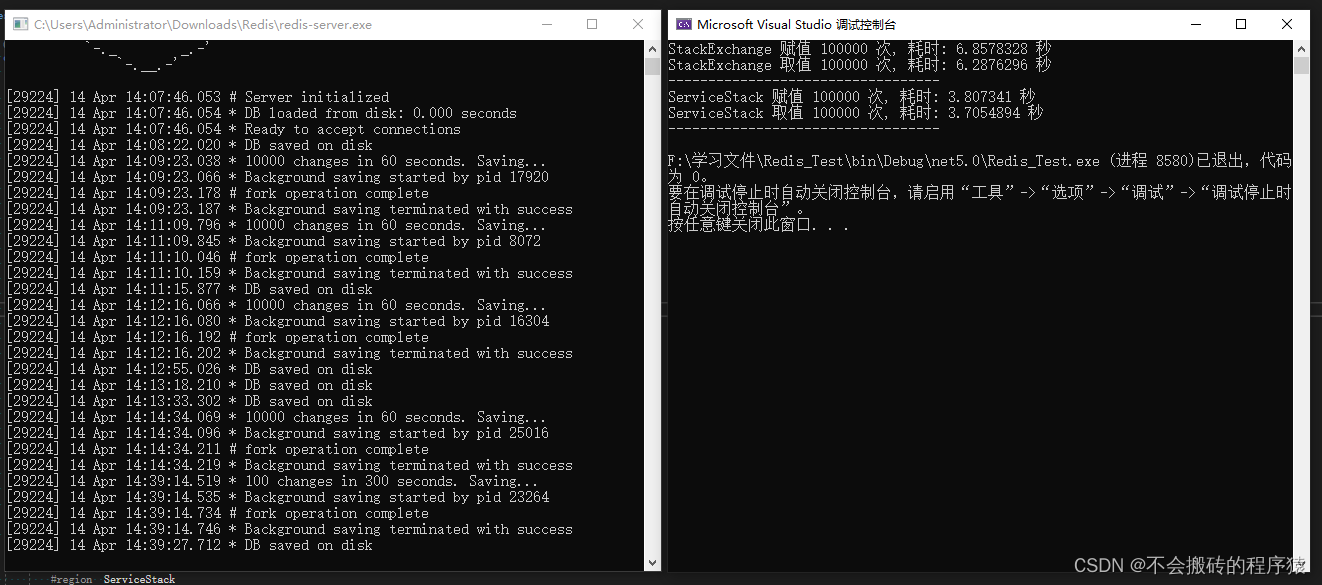Click 'fork operation complete' line at 14:09:23.178

[217, 193]
